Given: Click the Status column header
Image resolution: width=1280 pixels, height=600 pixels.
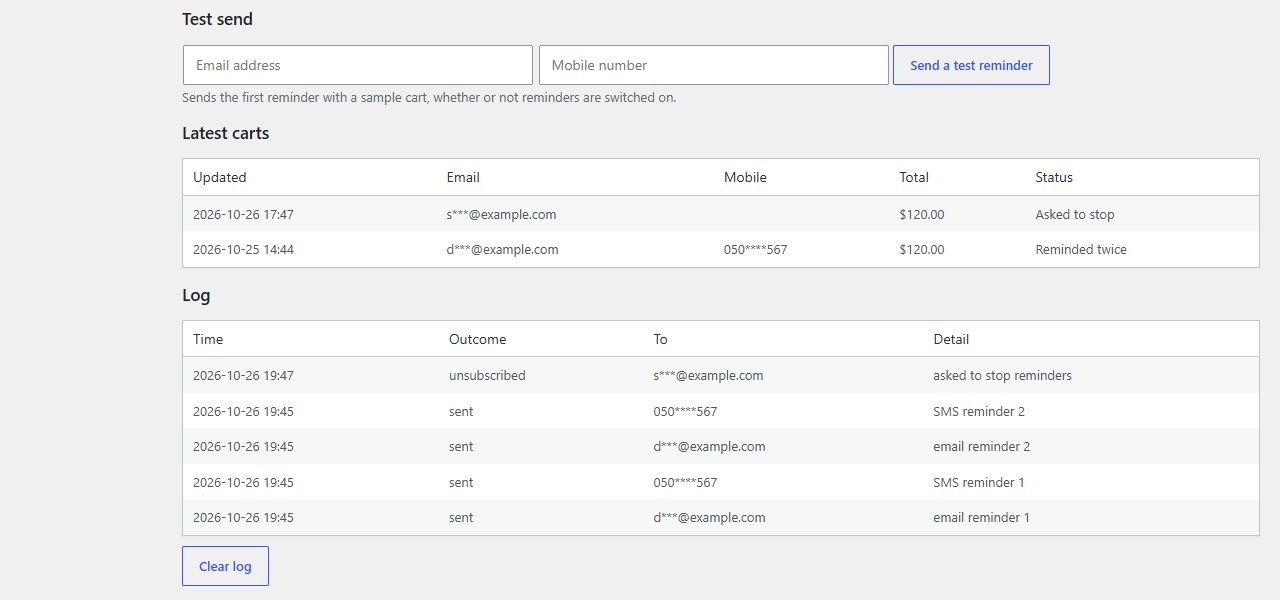Looking at the screenshot, I should [x=1054, y=177].
